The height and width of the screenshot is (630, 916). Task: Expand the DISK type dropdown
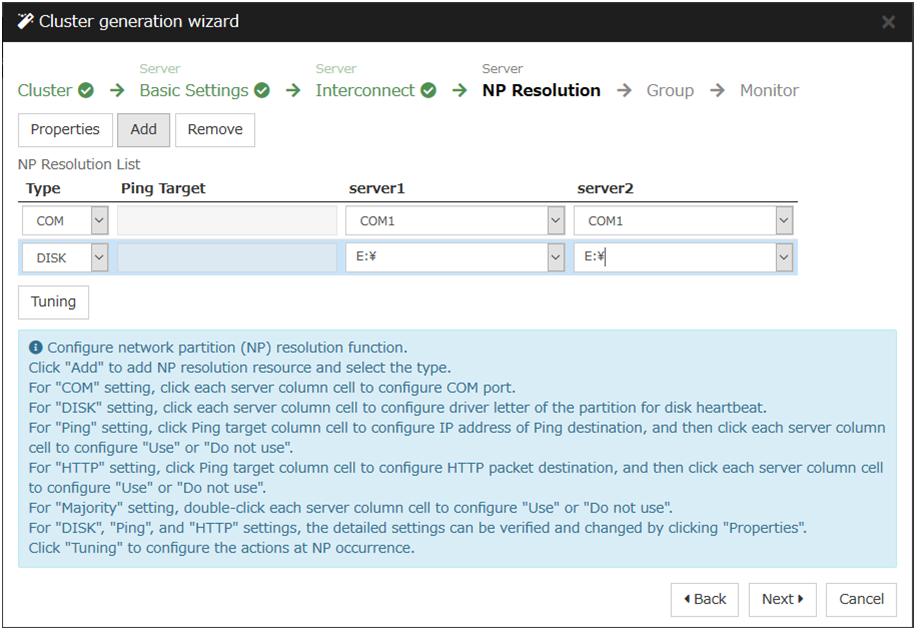(99, 258)
